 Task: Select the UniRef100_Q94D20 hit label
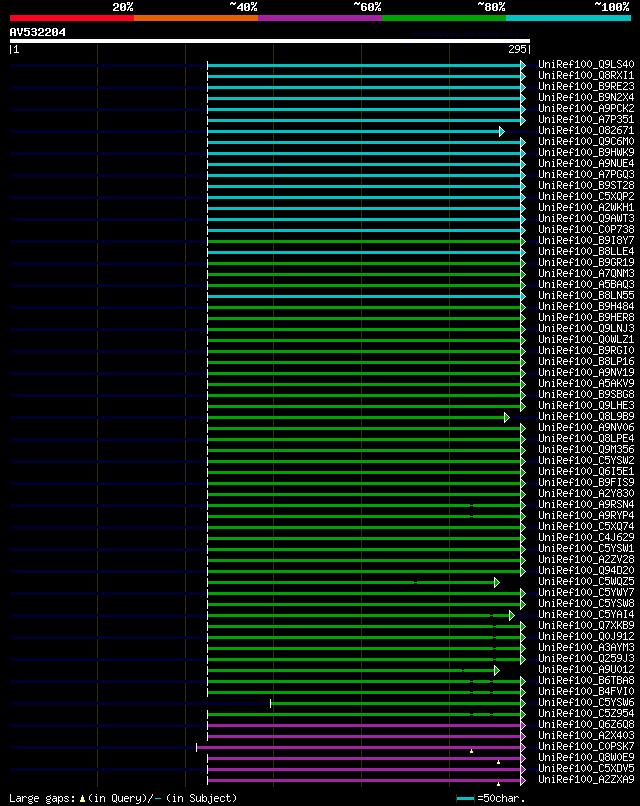(x=586, y=571)
